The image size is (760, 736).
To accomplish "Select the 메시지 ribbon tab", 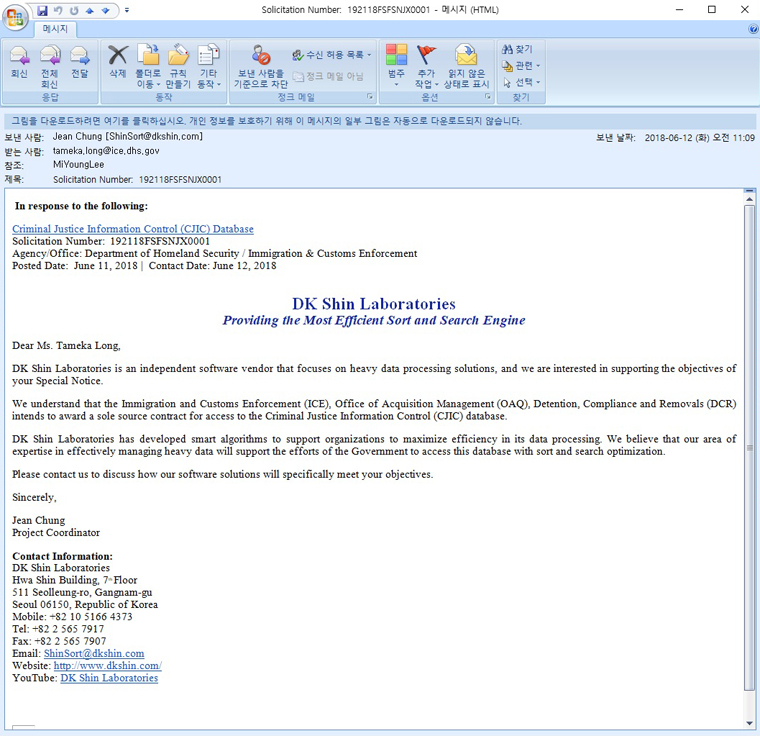I will (55, 29).
